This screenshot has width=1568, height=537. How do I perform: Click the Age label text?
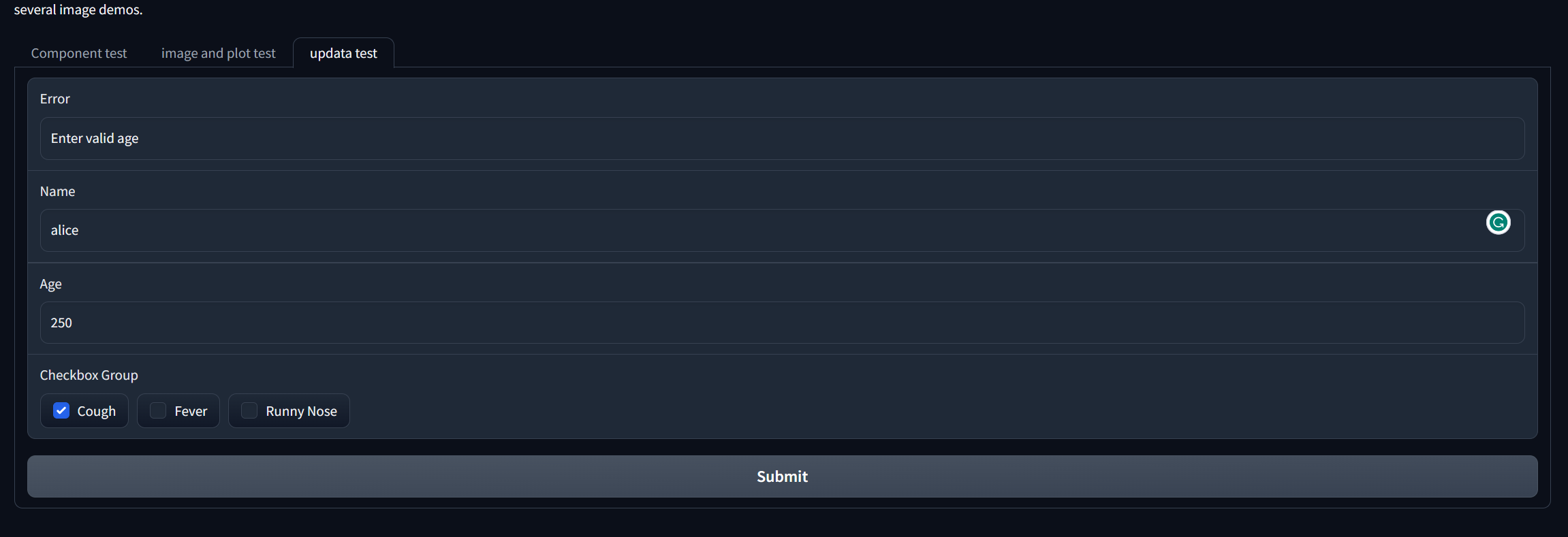[51, 284]
